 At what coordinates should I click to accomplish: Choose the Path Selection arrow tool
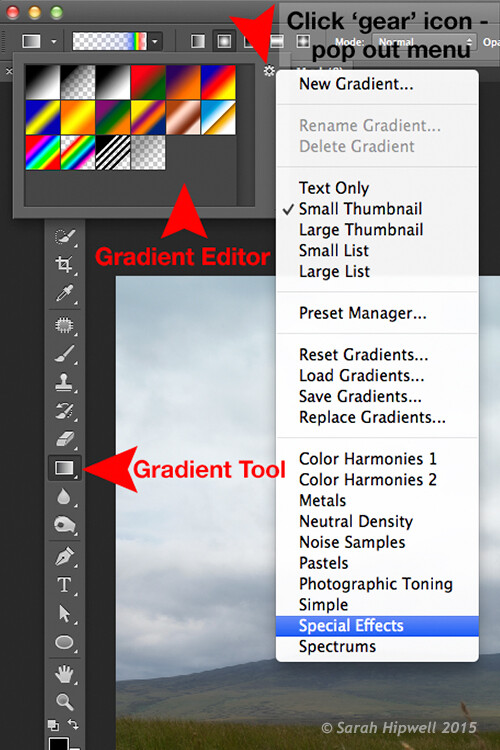pyautogui.click(x=64, y=613)
